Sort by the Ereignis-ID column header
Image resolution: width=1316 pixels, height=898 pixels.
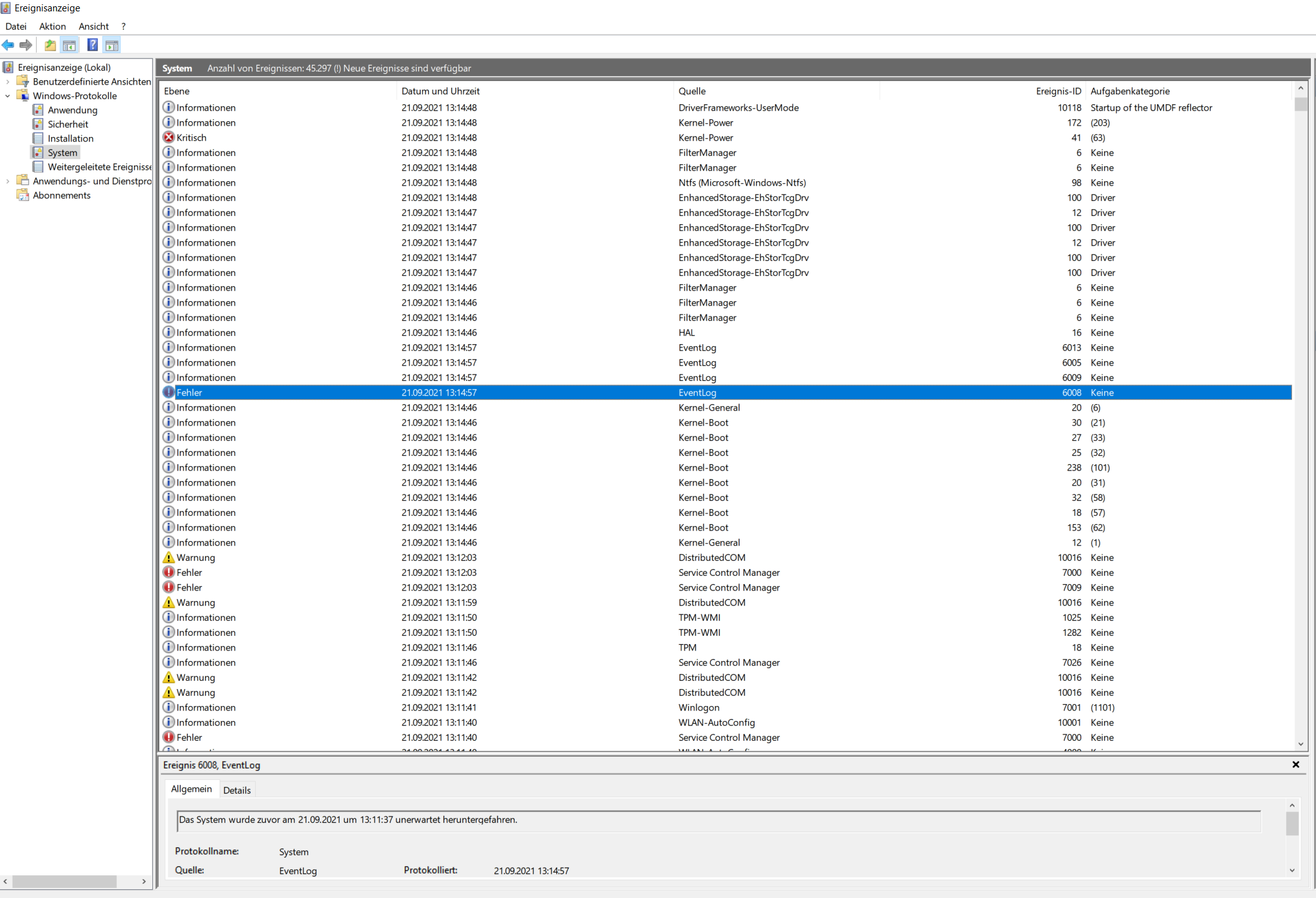click(1058, 91)
